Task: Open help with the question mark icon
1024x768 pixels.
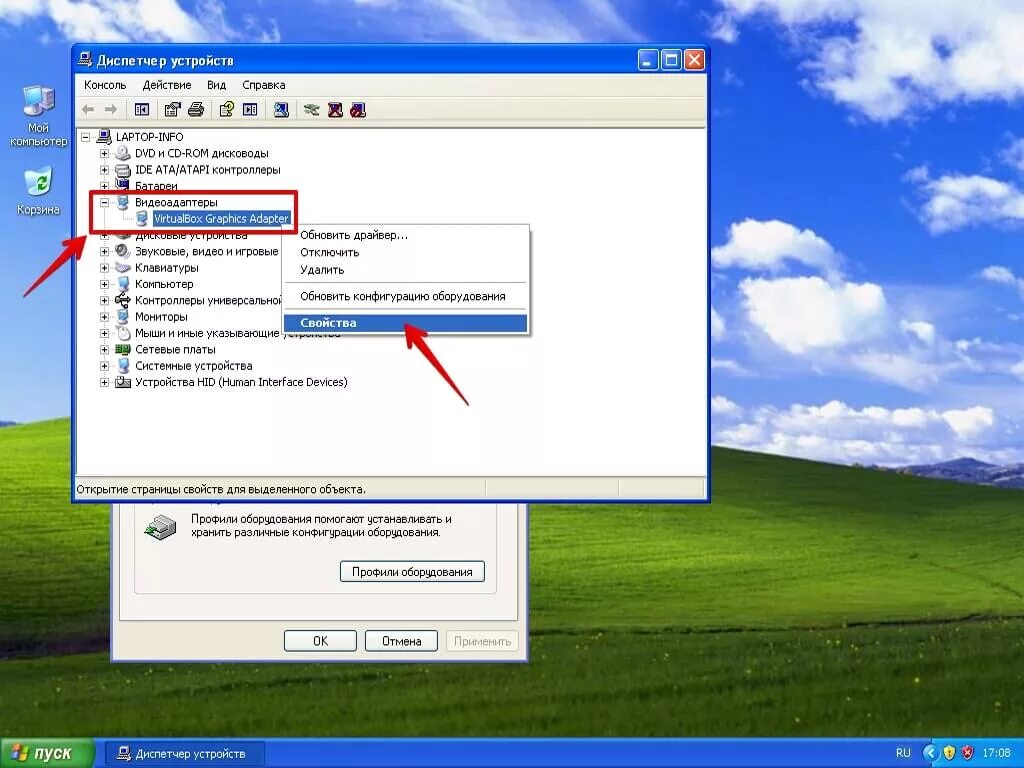Action: tap(227, 110)
